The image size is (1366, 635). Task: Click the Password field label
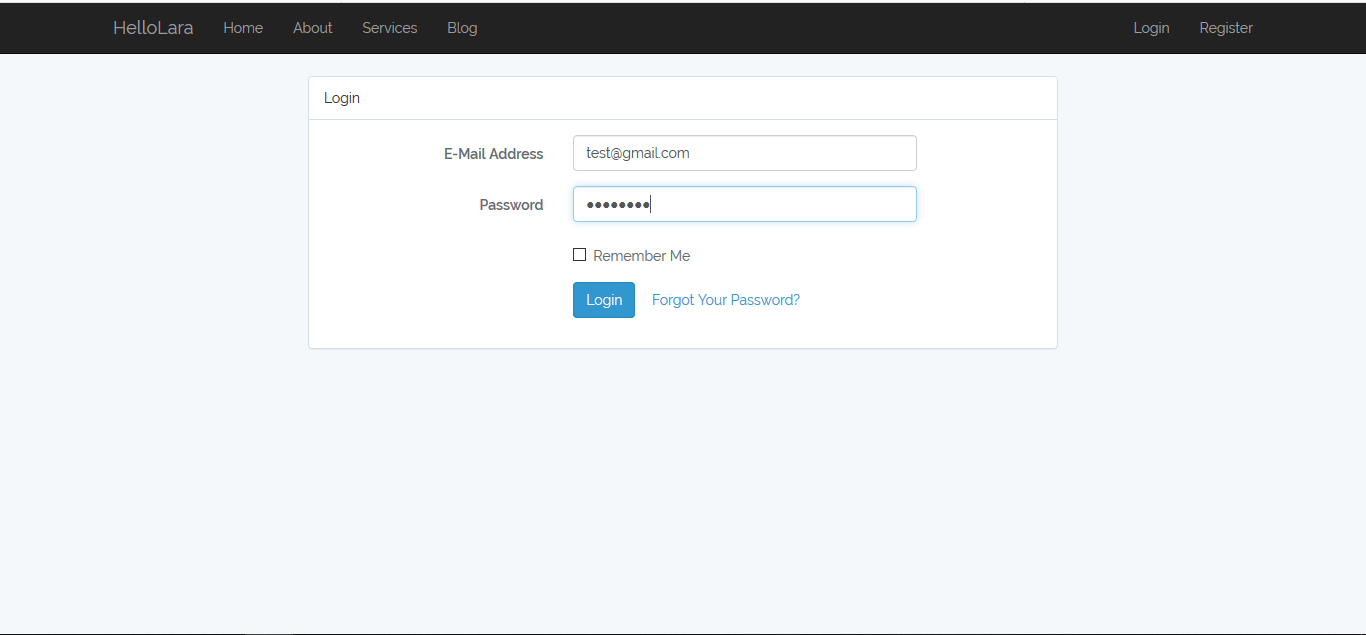pyautogui.click(x=511, y=205)
